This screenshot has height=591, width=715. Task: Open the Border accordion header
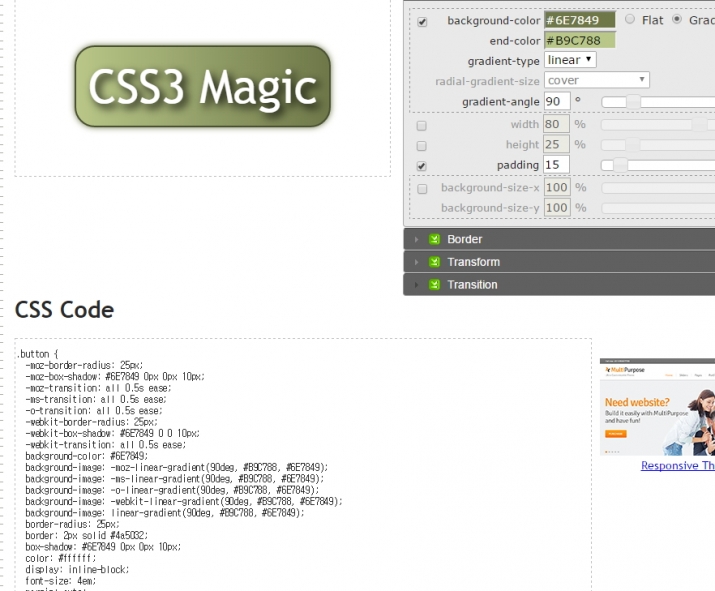pos(559,239)
